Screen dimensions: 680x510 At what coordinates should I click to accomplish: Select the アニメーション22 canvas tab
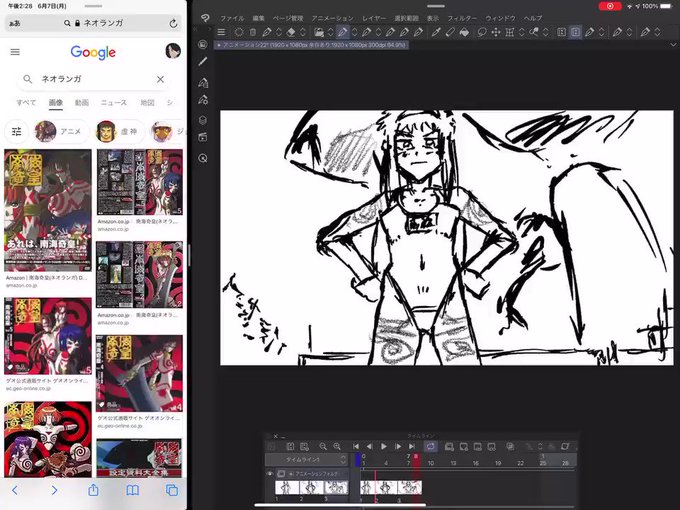click(x=311, y=45)
